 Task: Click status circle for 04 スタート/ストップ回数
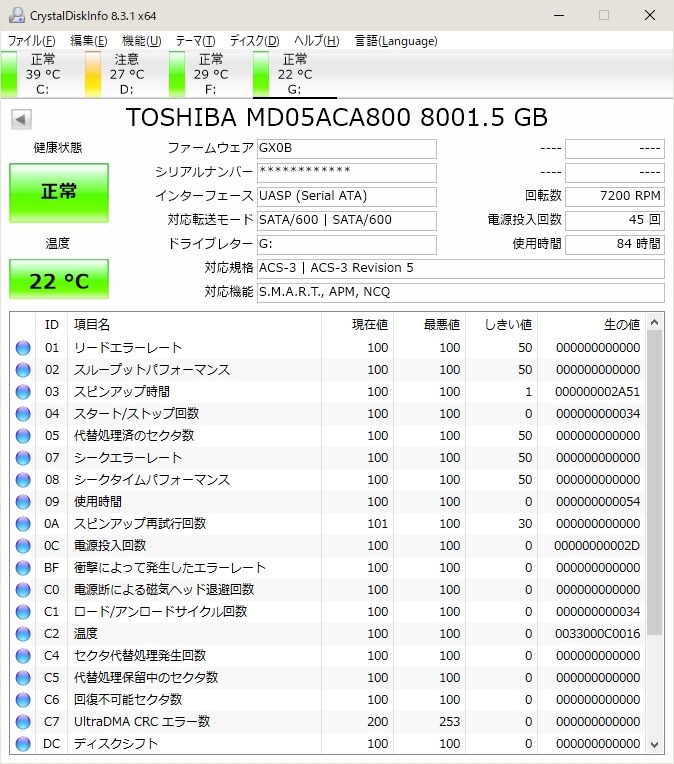point(23,414)
